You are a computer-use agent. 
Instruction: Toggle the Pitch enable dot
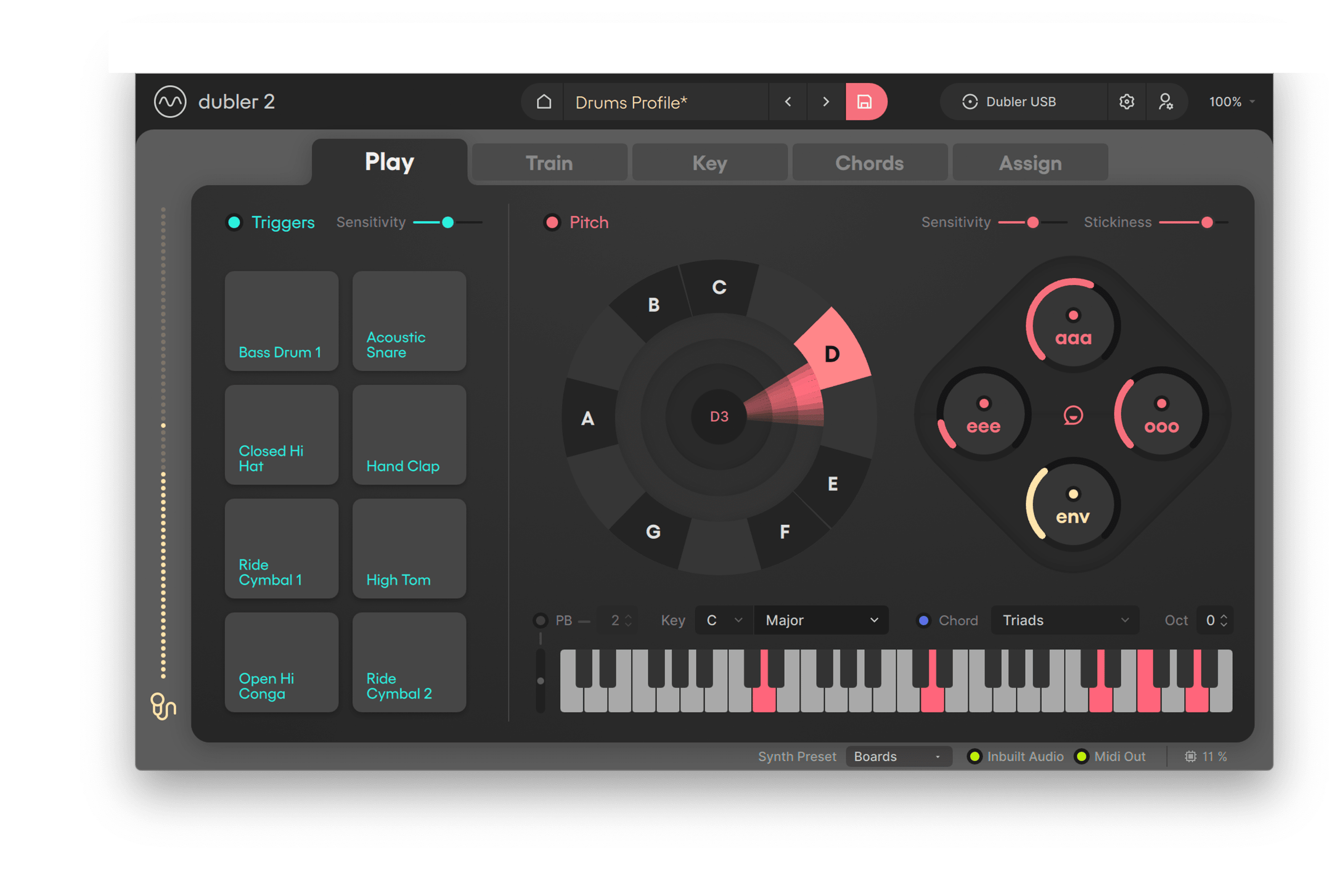552,222
